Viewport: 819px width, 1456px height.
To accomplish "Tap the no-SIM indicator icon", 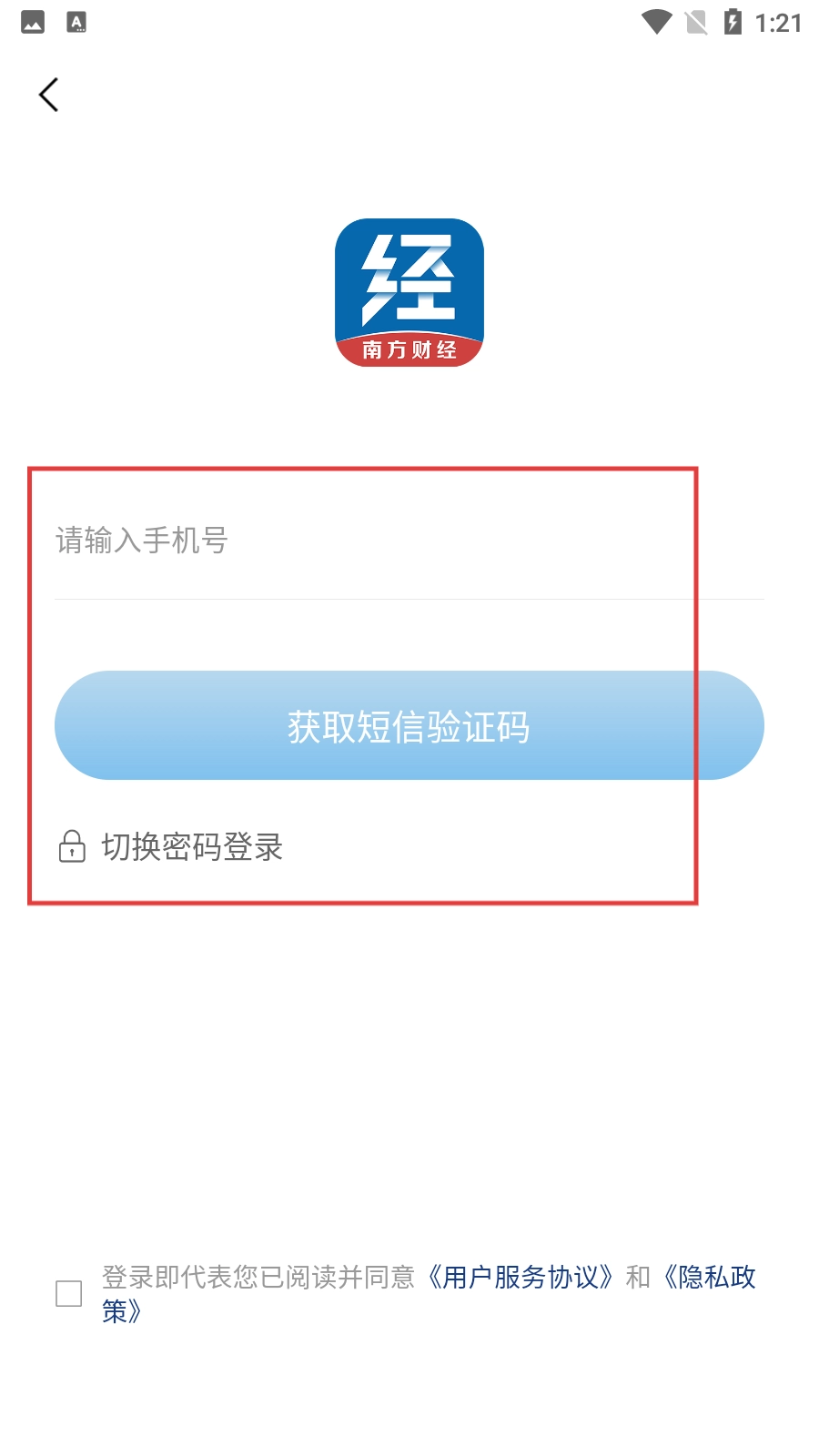I will pyautogui.click(x=696, y=22).
